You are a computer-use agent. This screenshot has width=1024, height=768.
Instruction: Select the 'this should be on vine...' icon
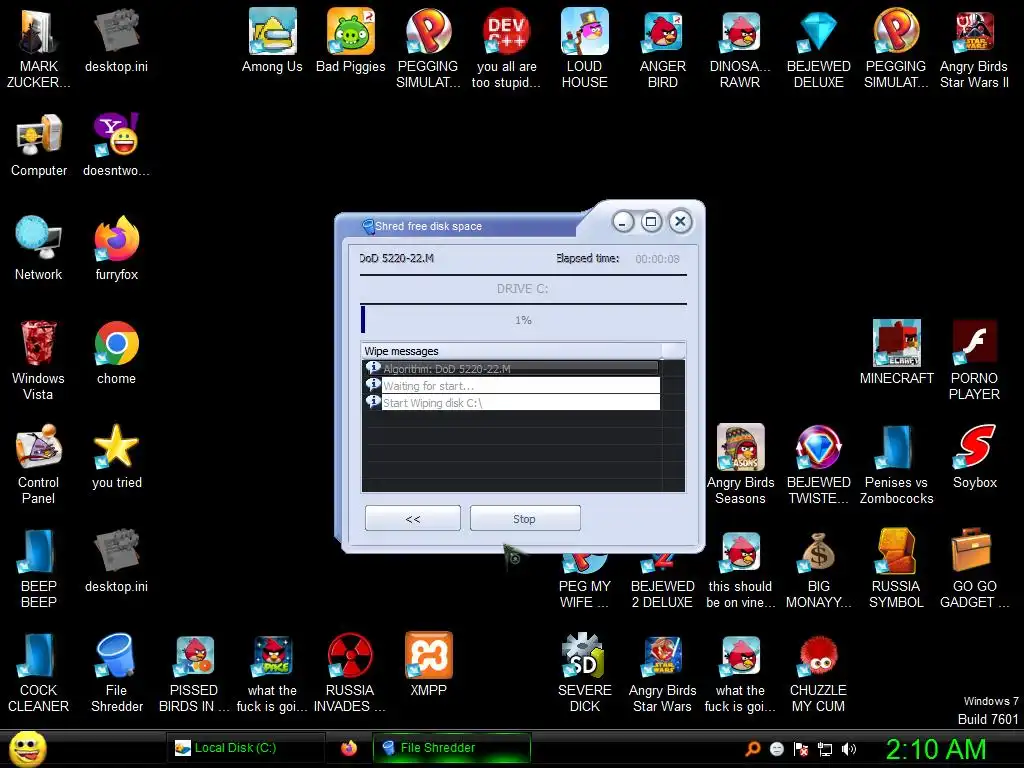click(x=740, y=568)
